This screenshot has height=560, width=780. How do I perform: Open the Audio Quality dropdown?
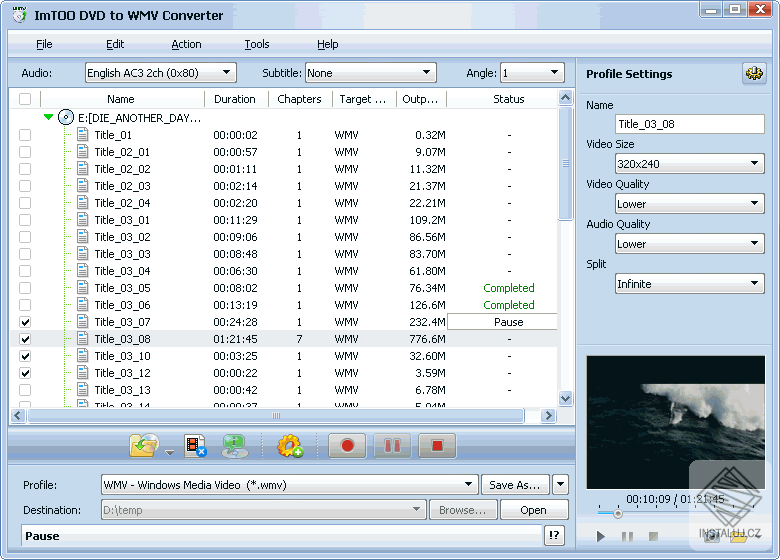689,243
